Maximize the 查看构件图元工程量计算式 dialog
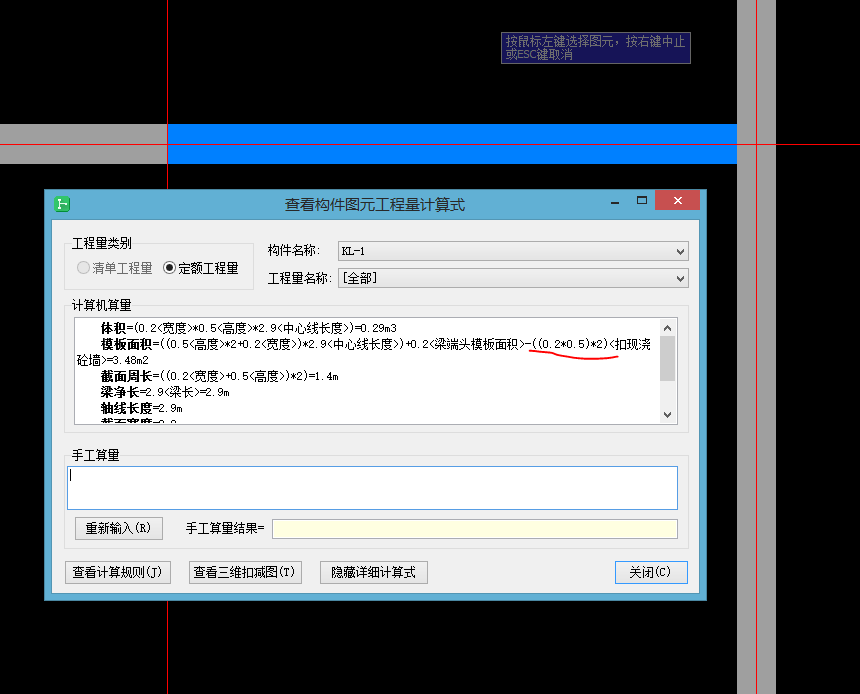 (642, 201)
